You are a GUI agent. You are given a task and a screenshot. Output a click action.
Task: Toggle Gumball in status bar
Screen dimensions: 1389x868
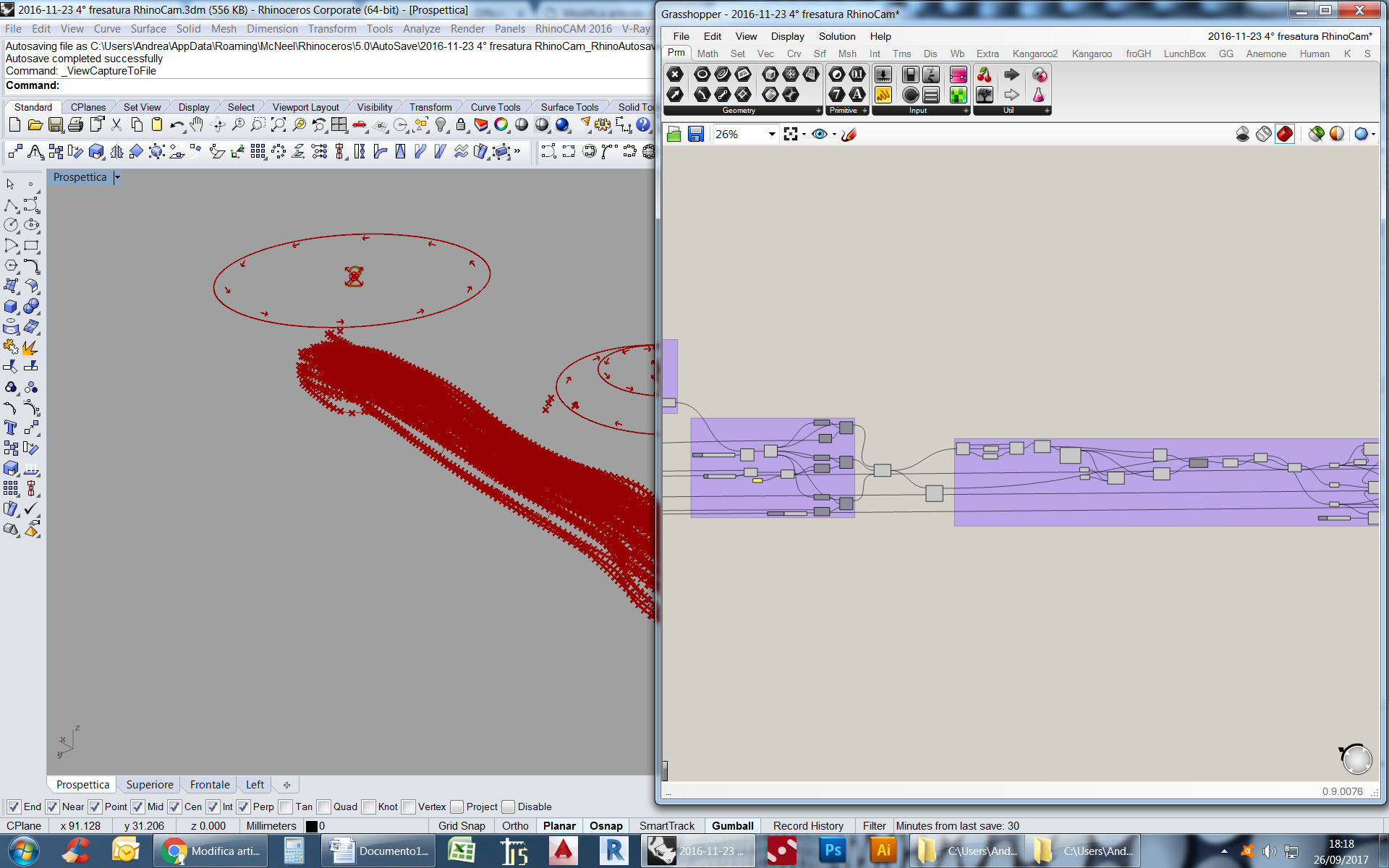732,826
